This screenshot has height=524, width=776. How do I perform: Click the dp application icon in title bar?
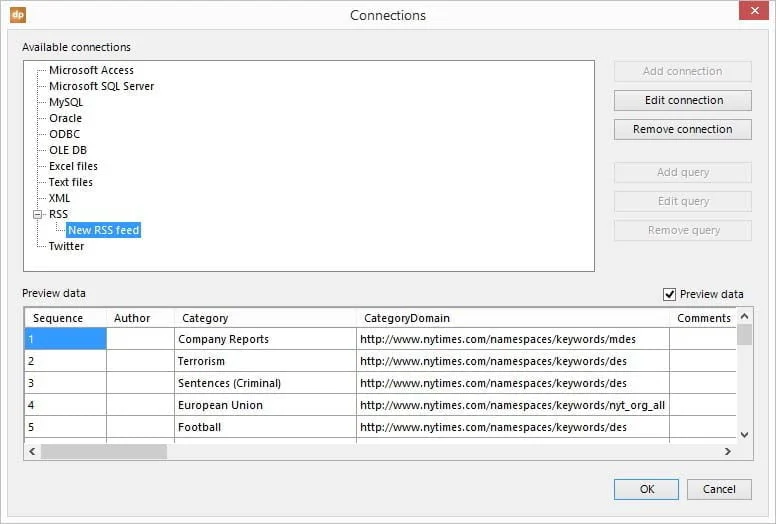tap(18, 15)
